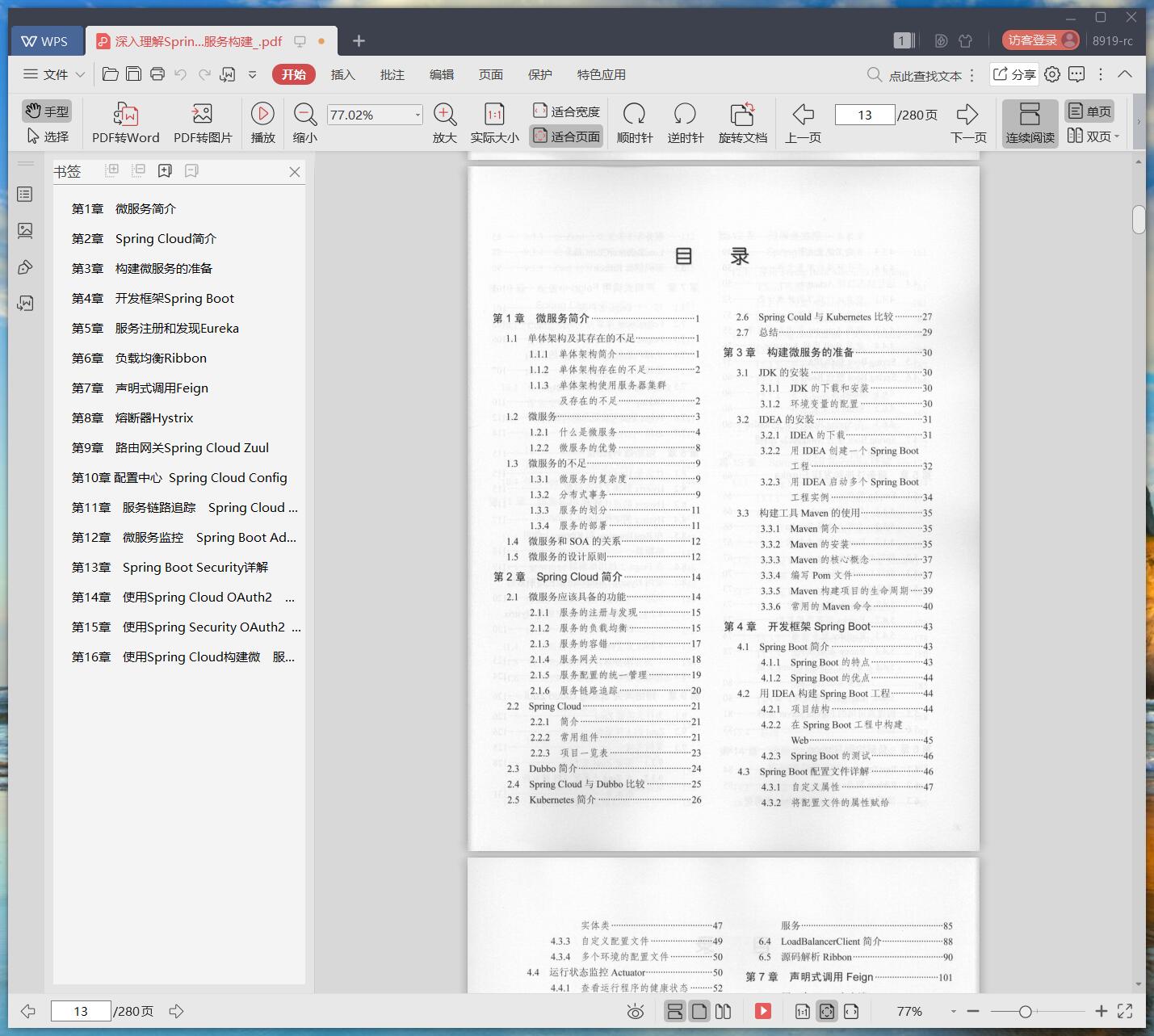
Task: Print the document via printer icon
Action: pos(157,74)
